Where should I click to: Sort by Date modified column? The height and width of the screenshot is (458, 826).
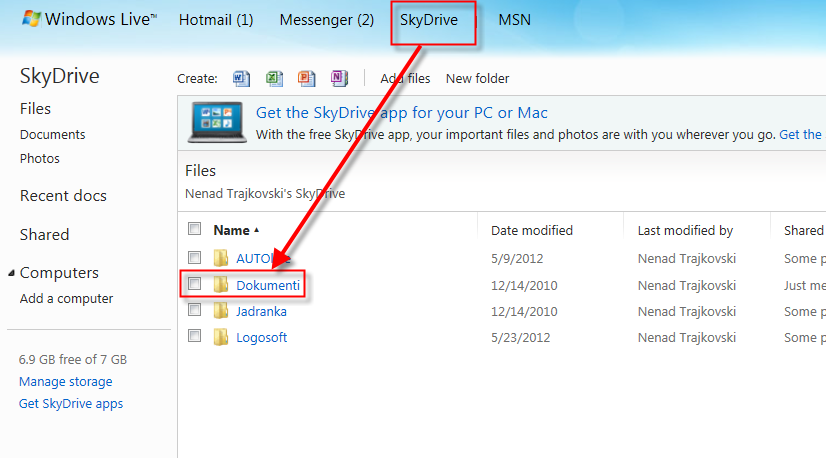532,230
